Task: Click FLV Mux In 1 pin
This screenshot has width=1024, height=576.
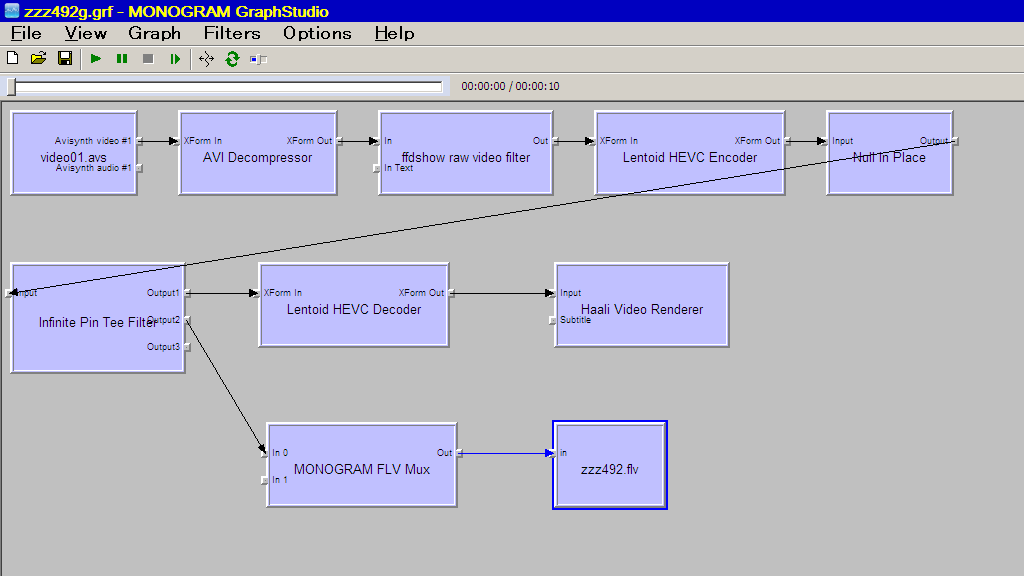Action: pos(264,480)
